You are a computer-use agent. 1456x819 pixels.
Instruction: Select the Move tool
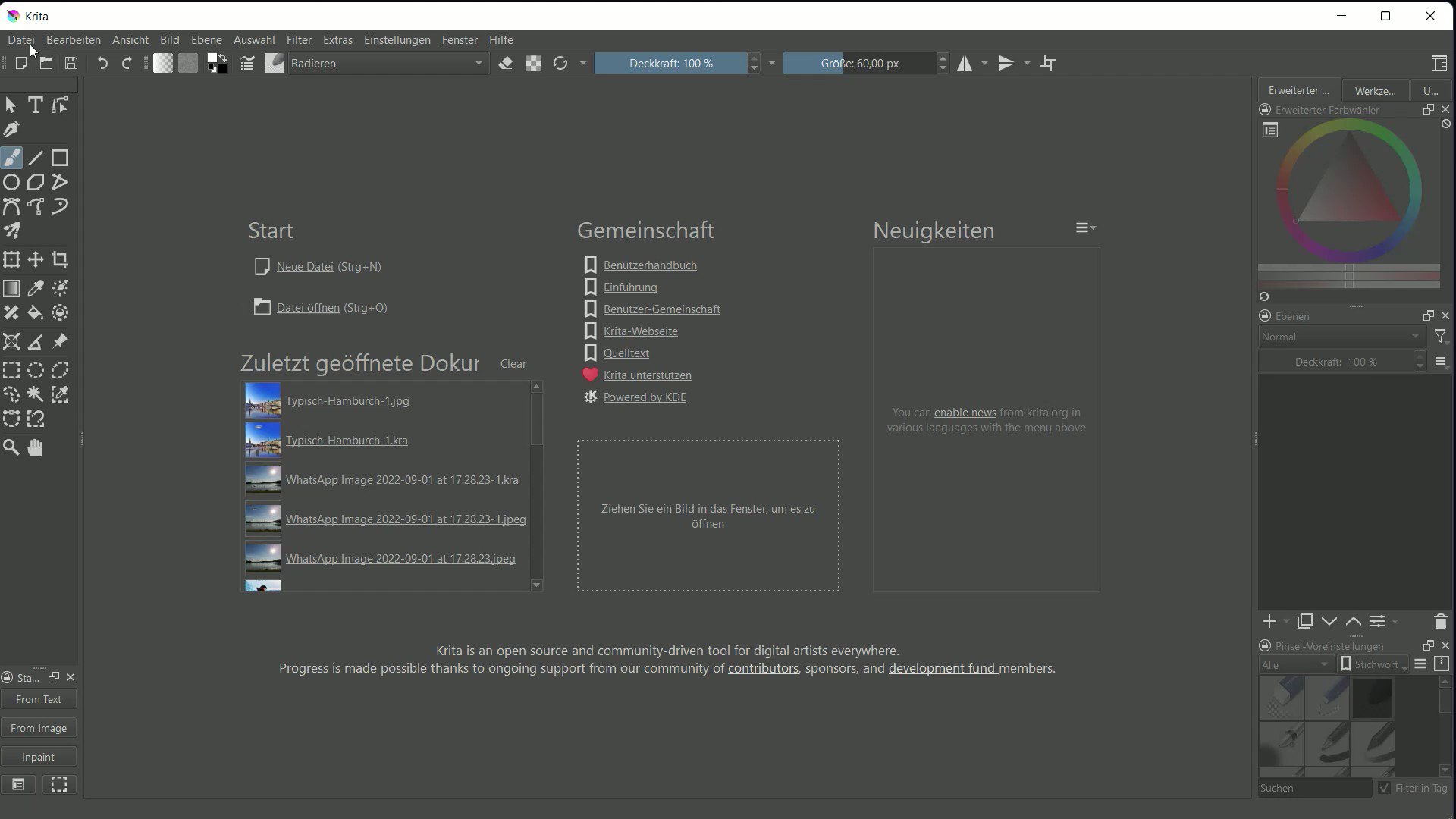(36, 260)
